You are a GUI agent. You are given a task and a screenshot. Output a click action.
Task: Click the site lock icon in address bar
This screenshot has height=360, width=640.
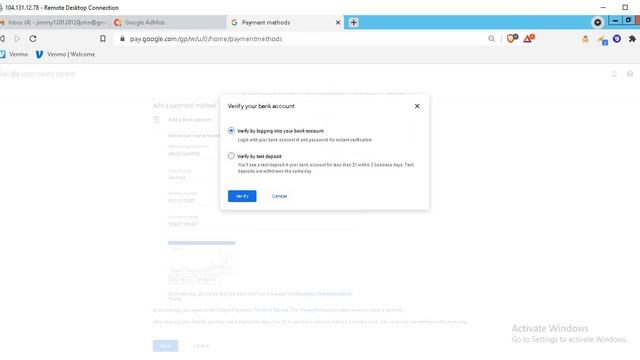point(122,38)
